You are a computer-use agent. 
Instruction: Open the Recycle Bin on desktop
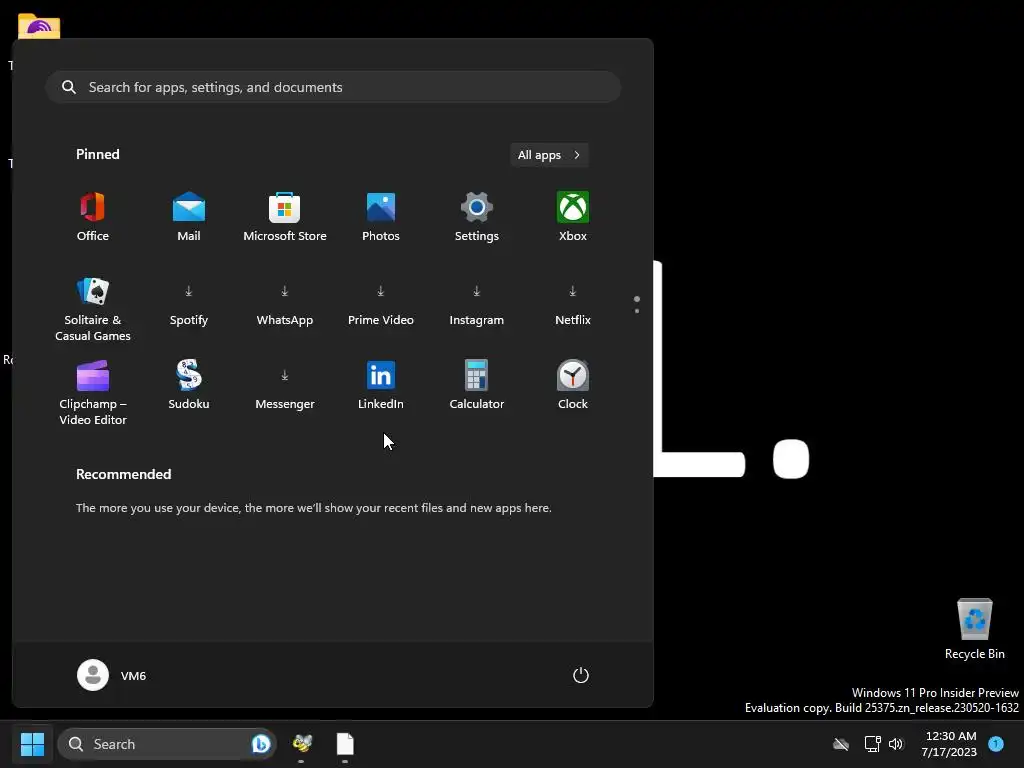coord(974,629)
